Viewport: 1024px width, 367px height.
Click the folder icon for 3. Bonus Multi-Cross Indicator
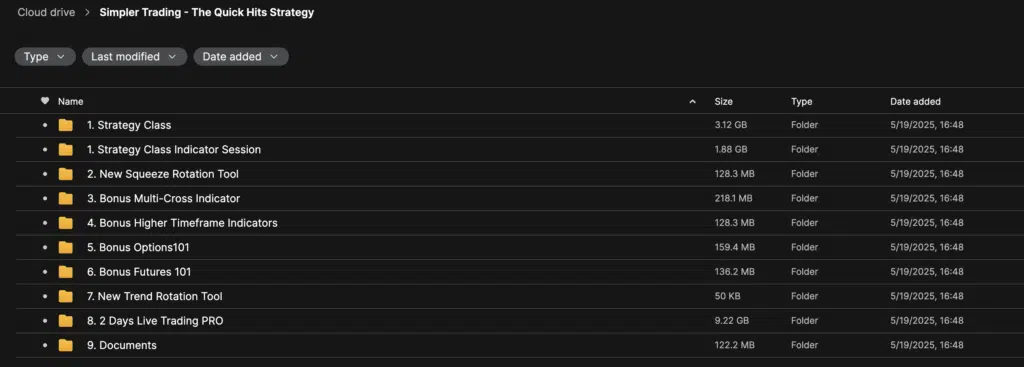point(65,199)
